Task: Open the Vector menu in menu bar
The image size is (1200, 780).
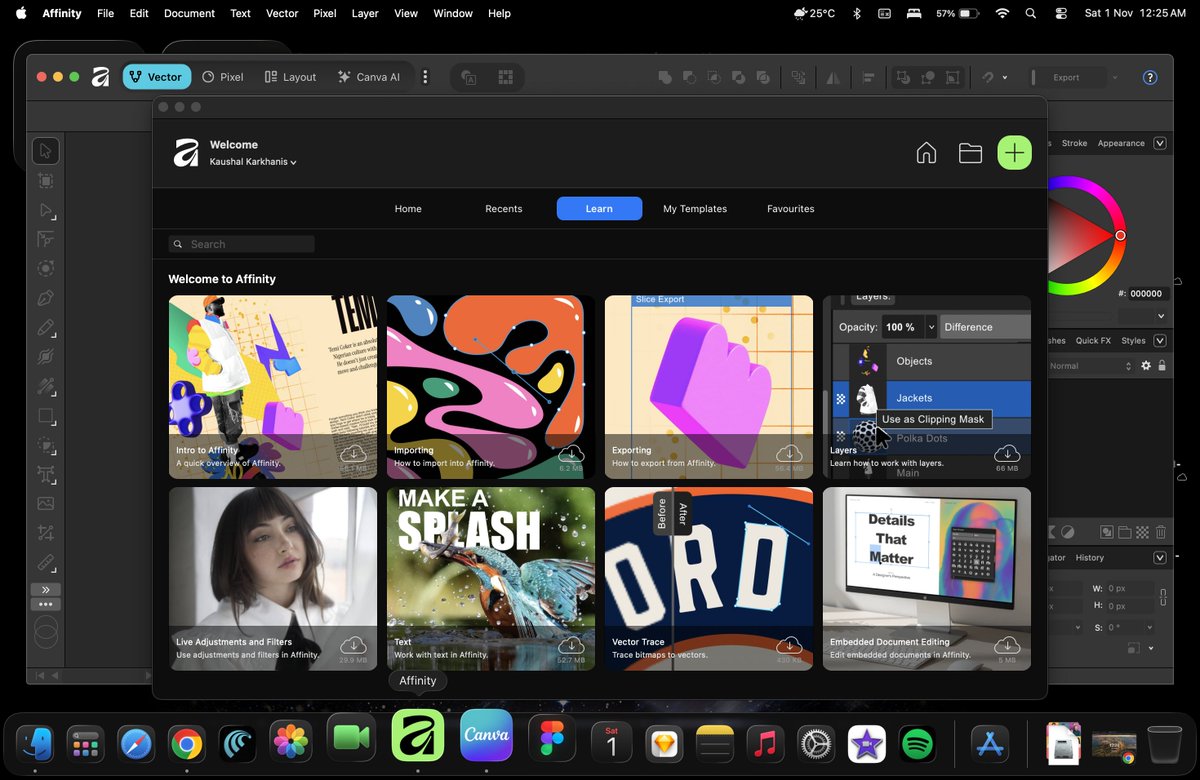Action: click(x=282, y=13)
